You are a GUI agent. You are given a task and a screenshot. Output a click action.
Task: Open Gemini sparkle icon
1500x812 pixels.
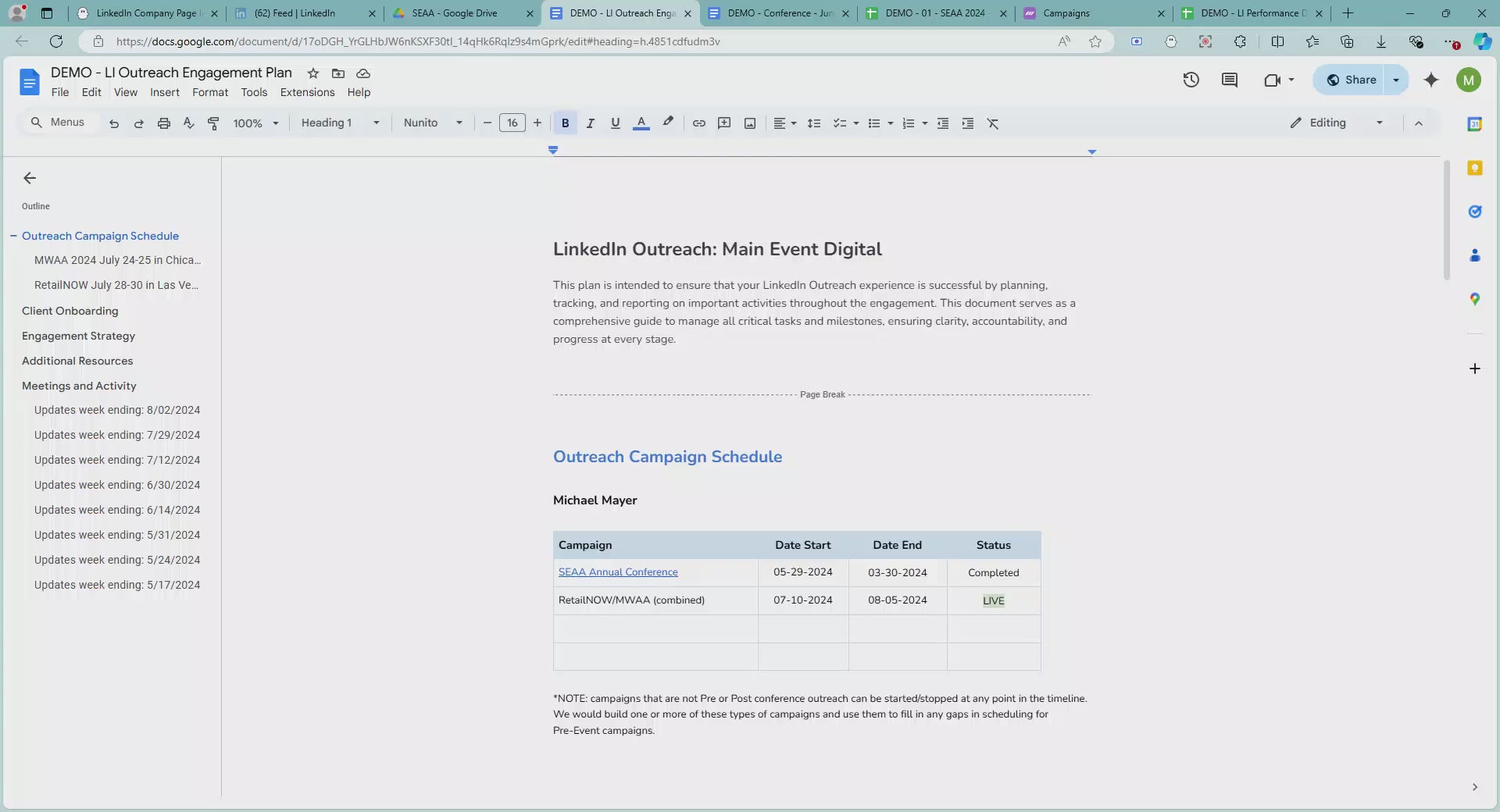pyautogui.click(x=1431, y=80)
